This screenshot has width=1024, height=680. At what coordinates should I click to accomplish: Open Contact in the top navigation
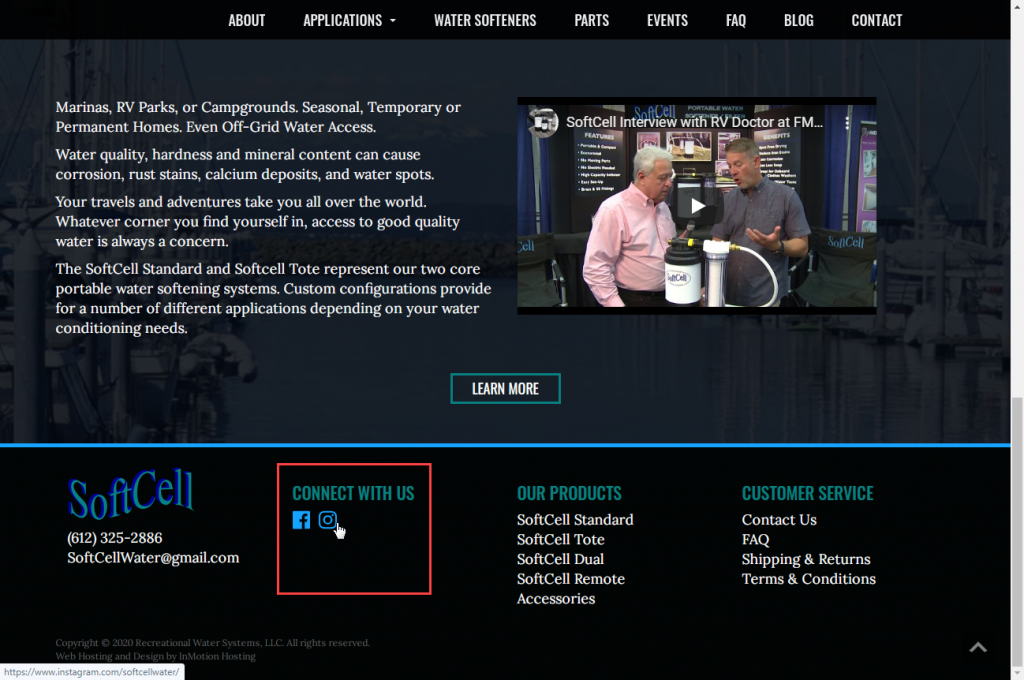click(x=876, y=20)
